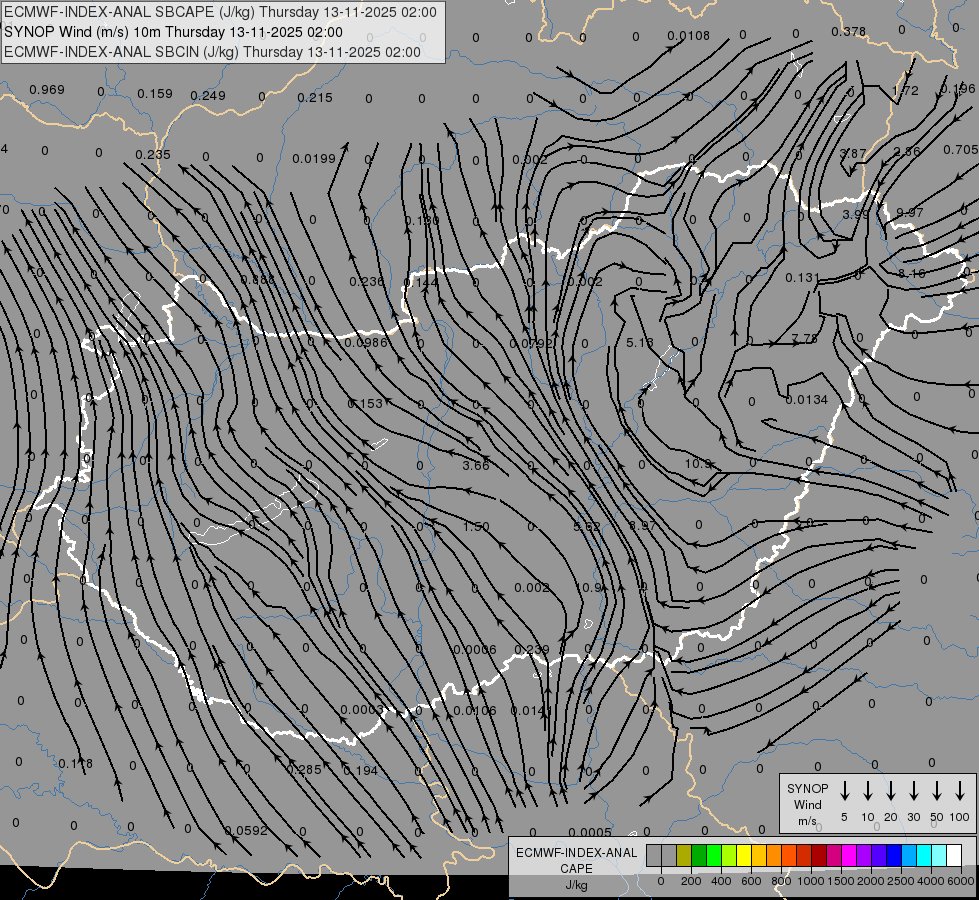Pick the dark red swatch after 1000

tap(819, 855)
